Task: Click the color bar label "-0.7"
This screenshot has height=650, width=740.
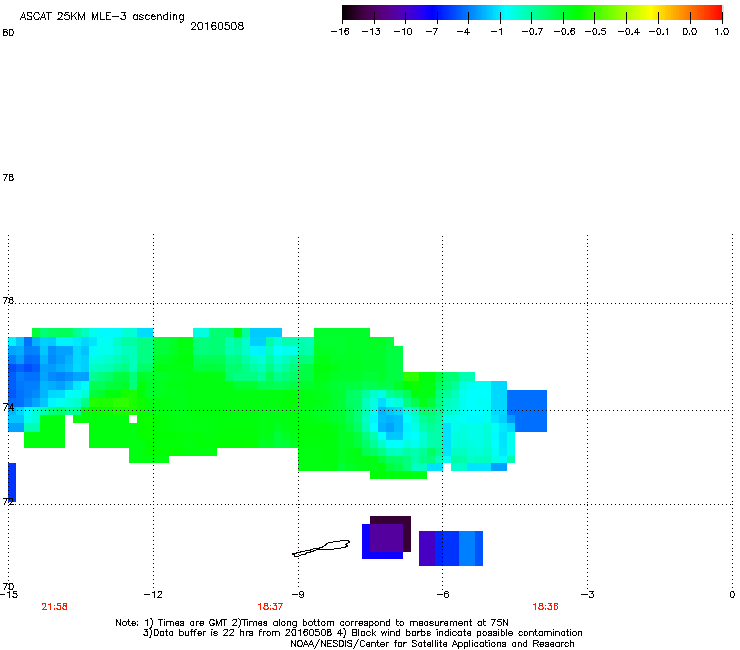Action: (532, 32)
